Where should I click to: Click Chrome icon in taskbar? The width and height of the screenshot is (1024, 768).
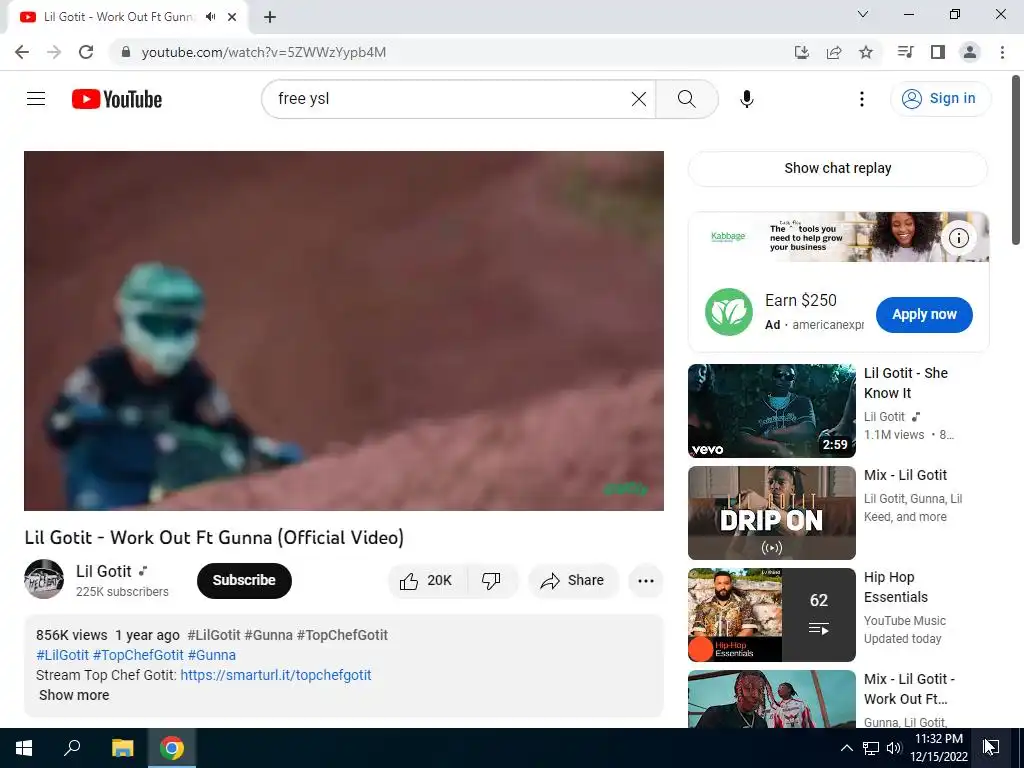[x=172, y=748]
